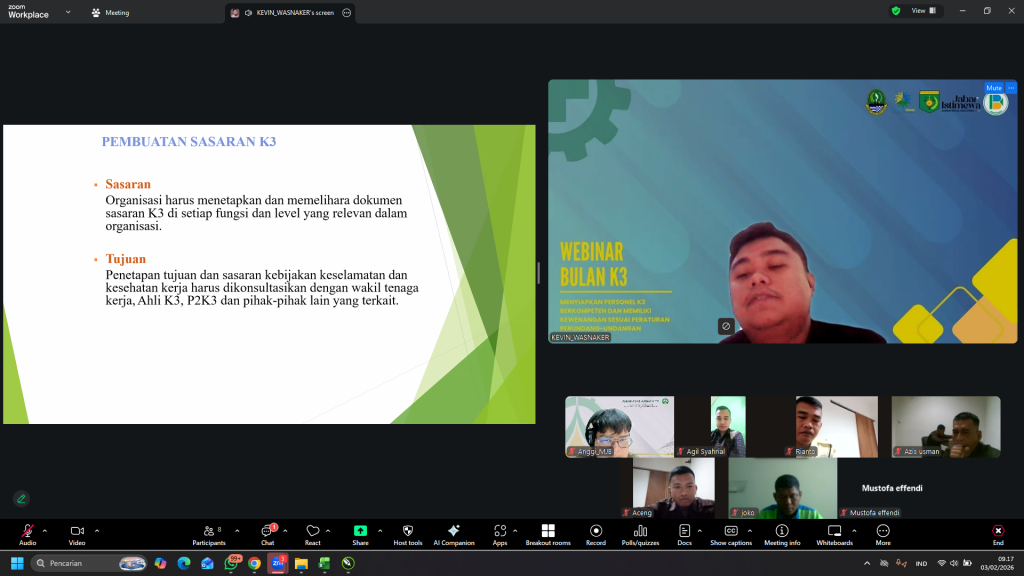Screen dimensions: 1024x576
Task: Open Breakout rooms
Action: point(548,533)
